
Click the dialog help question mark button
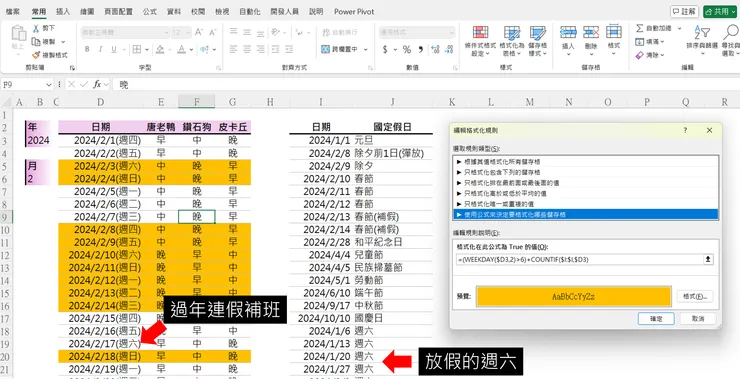(685, 130)
